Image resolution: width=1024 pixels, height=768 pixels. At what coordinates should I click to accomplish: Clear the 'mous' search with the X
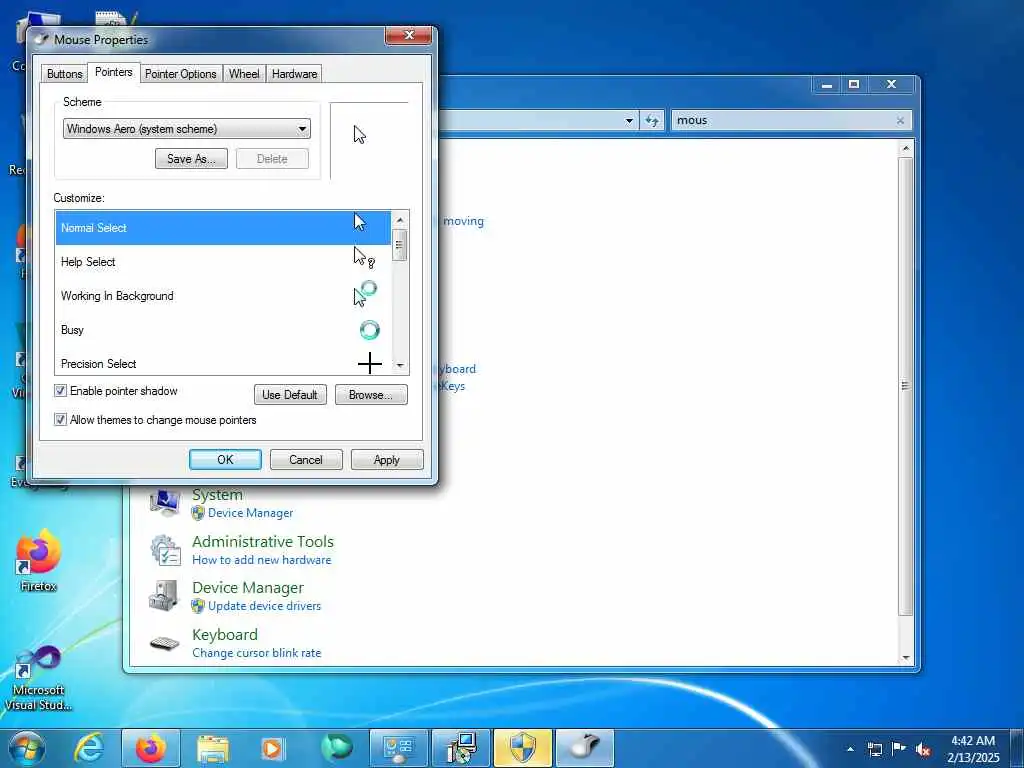[x=900, y=120]
